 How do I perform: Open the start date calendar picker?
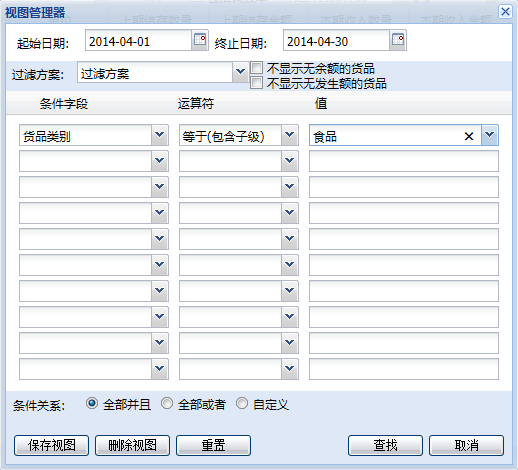[200, 40]
